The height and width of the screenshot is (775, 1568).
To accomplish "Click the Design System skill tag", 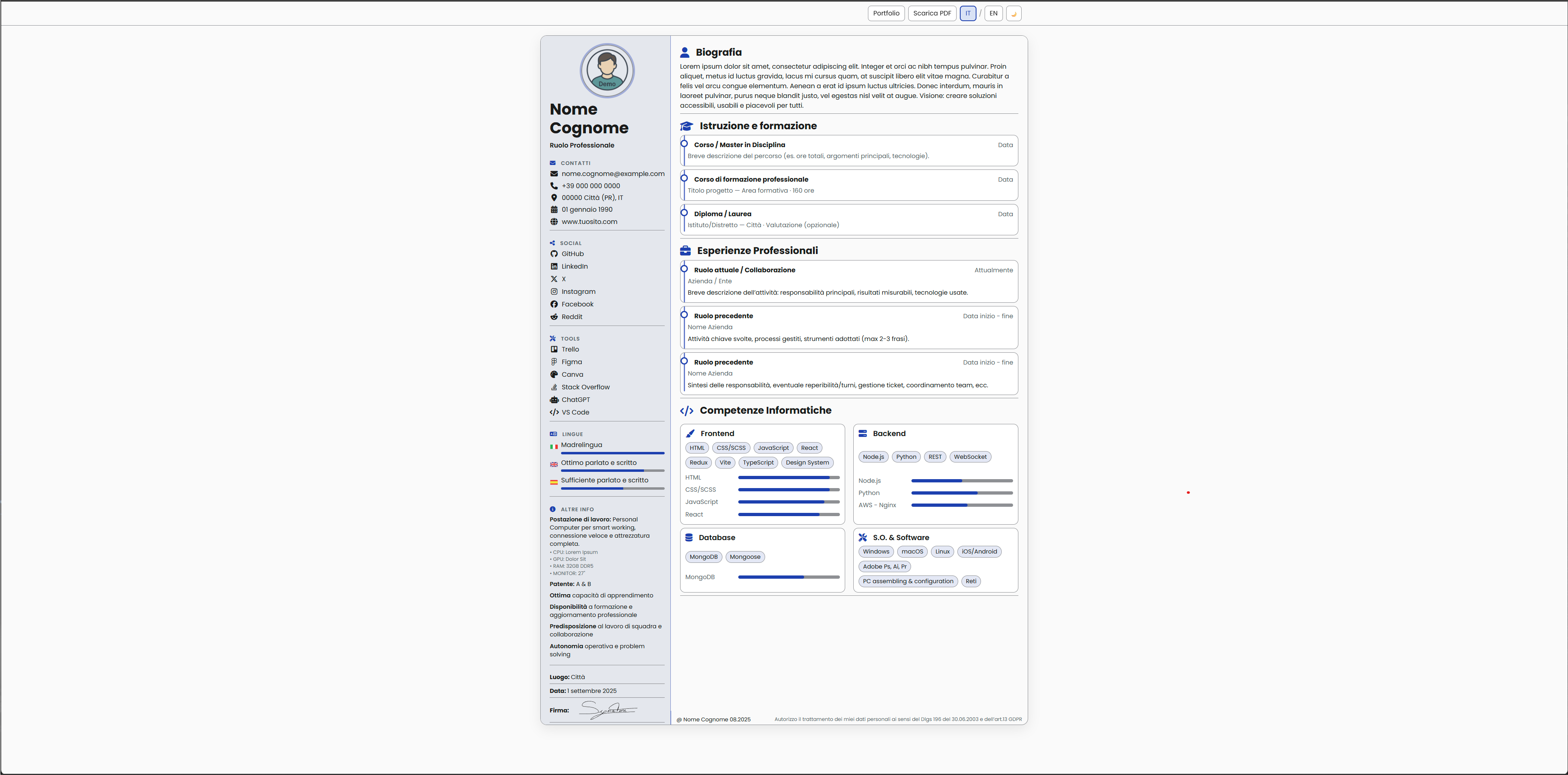I will pyautogui.click(x=807, y=463).
